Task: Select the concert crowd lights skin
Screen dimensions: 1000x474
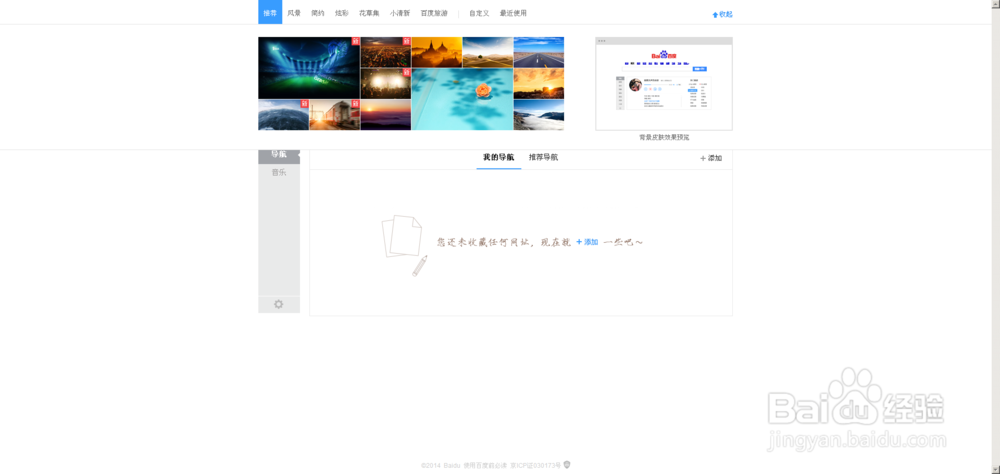Action: [x=385, y=84]
